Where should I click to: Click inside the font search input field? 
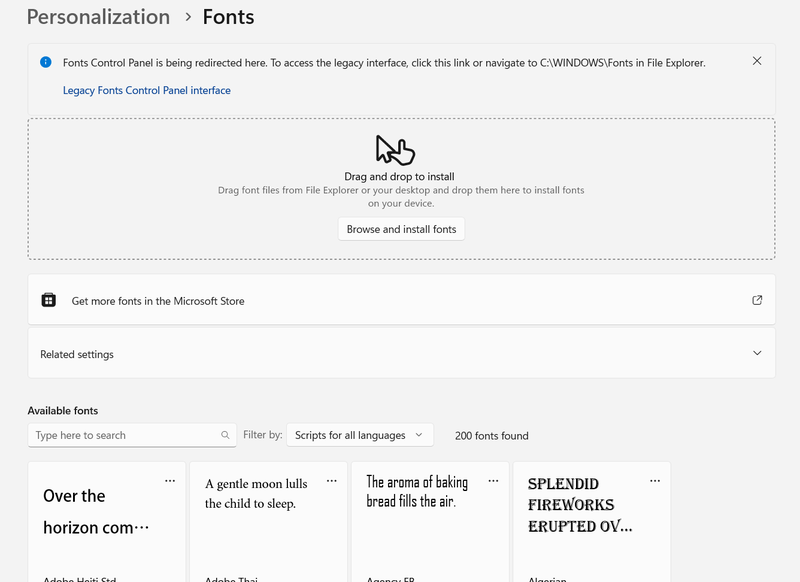(x=120, y=435)
